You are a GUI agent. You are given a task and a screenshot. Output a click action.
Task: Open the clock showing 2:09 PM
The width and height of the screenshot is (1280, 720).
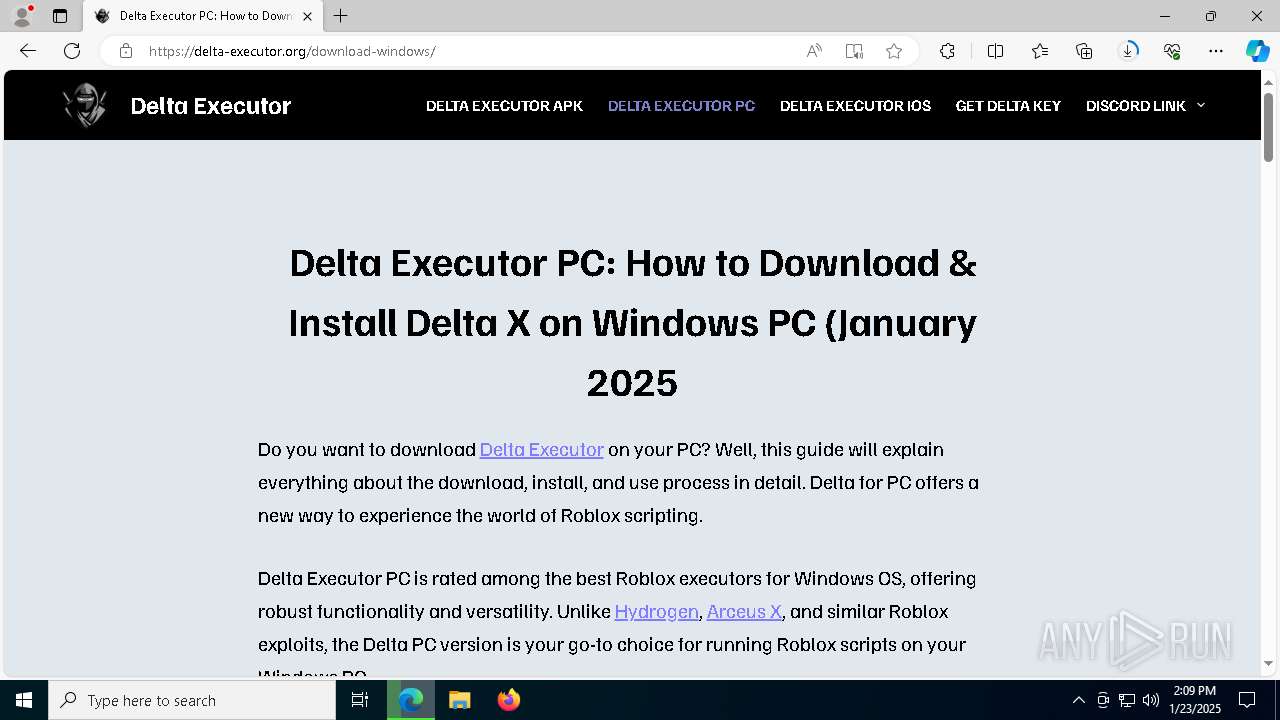(1195, 700)
